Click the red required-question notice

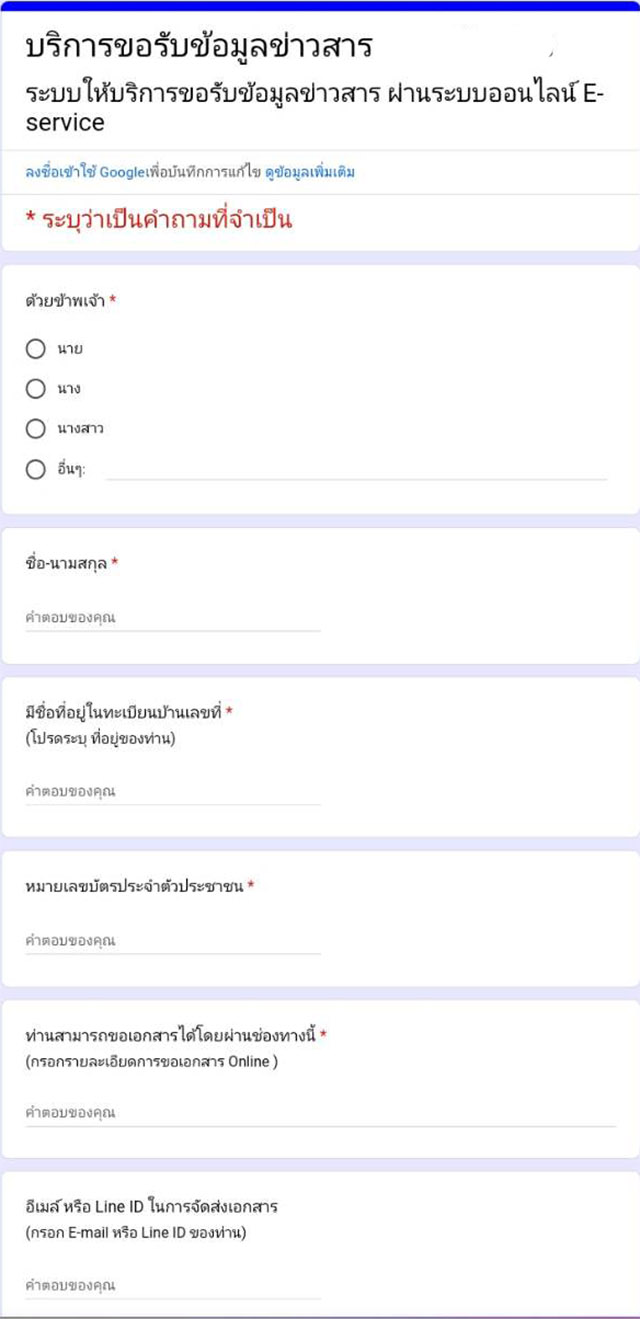159,219
